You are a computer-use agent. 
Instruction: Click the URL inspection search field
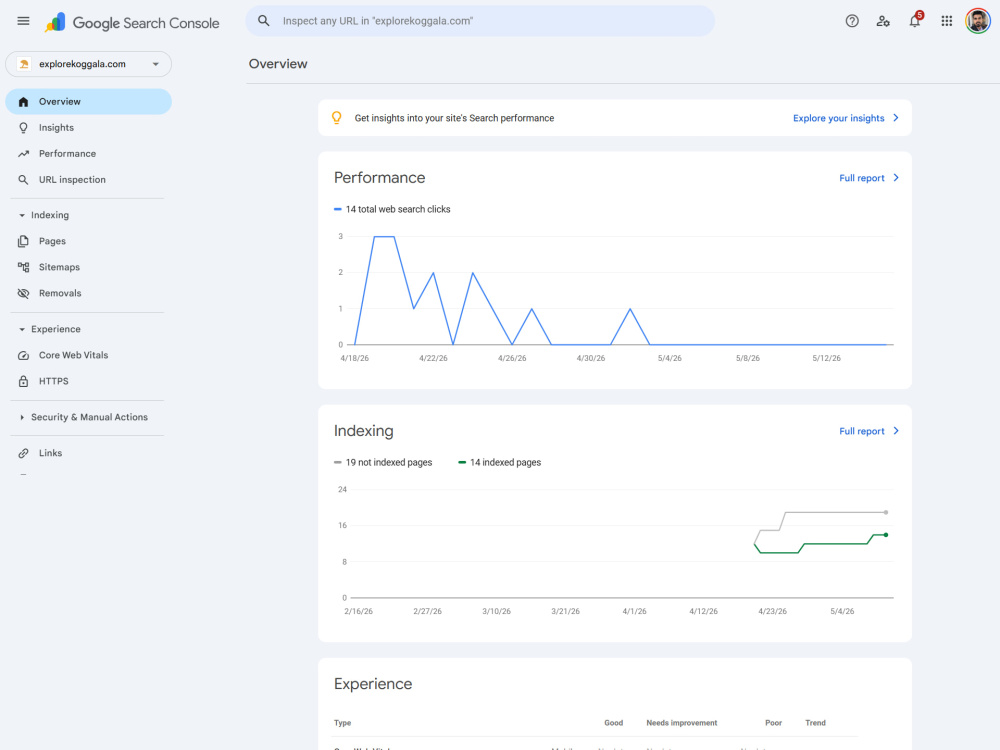tap(480, 21)
